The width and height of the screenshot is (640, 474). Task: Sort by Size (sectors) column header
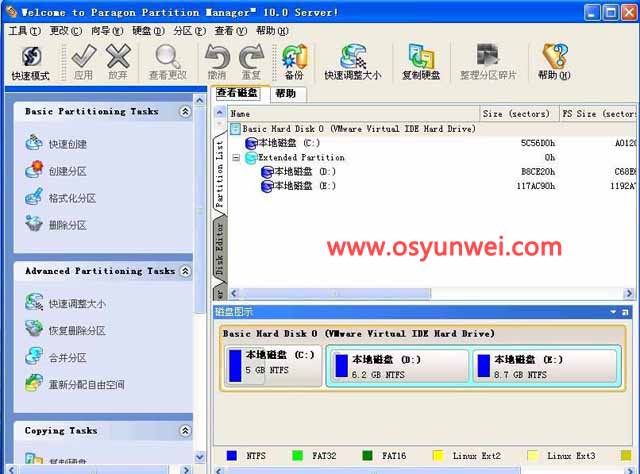point(519,113)
